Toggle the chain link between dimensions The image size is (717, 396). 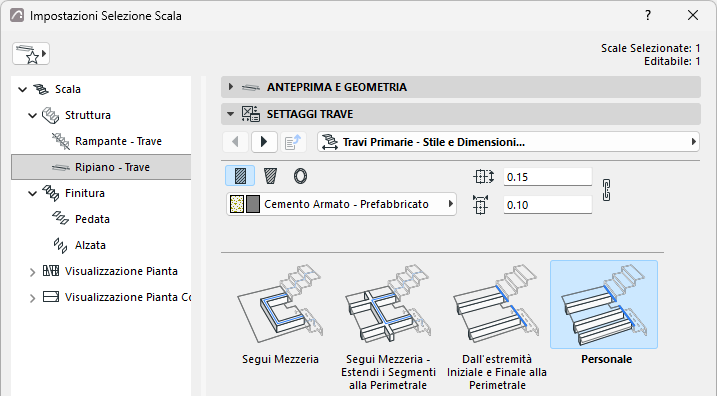click(x=606, y=190)
